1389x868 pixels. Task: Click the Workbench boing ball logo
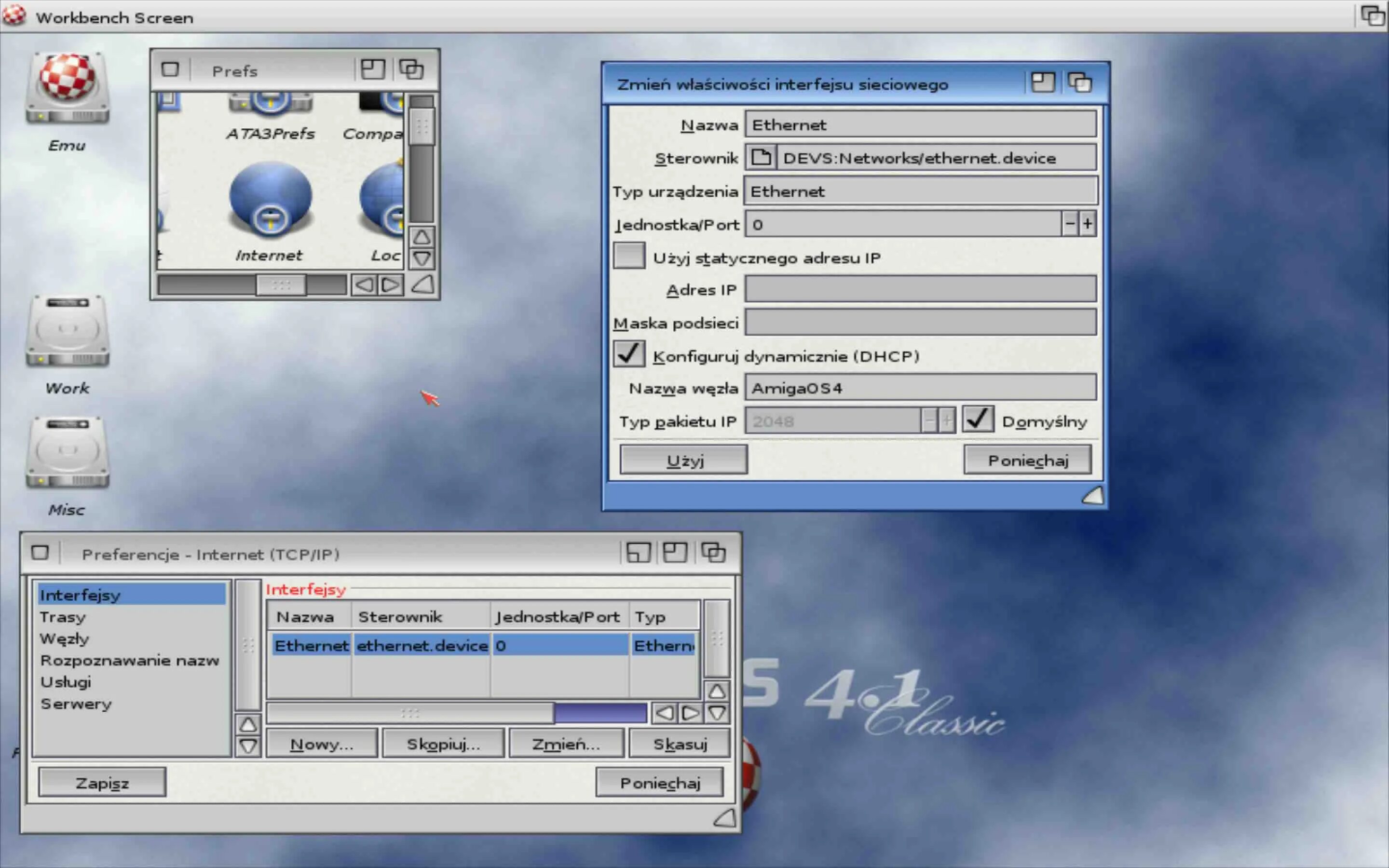(x=14, y=15)
